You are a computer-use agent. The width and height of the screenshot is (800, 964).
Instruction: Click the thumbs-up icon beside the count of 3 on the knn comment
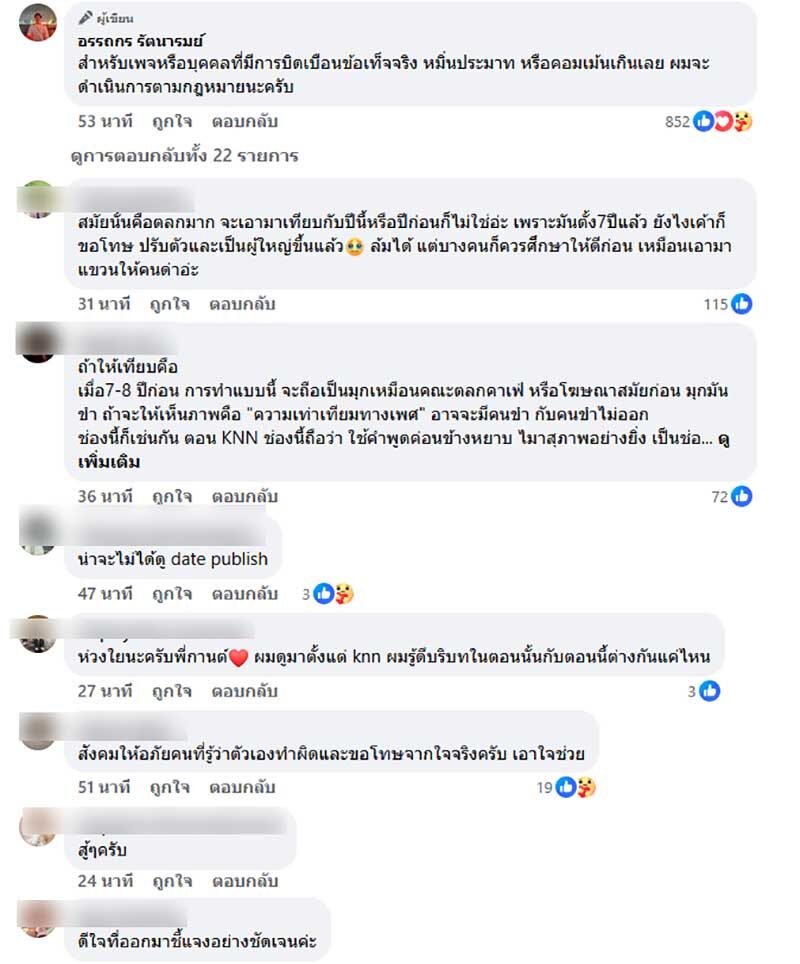[x=710, y=691]
